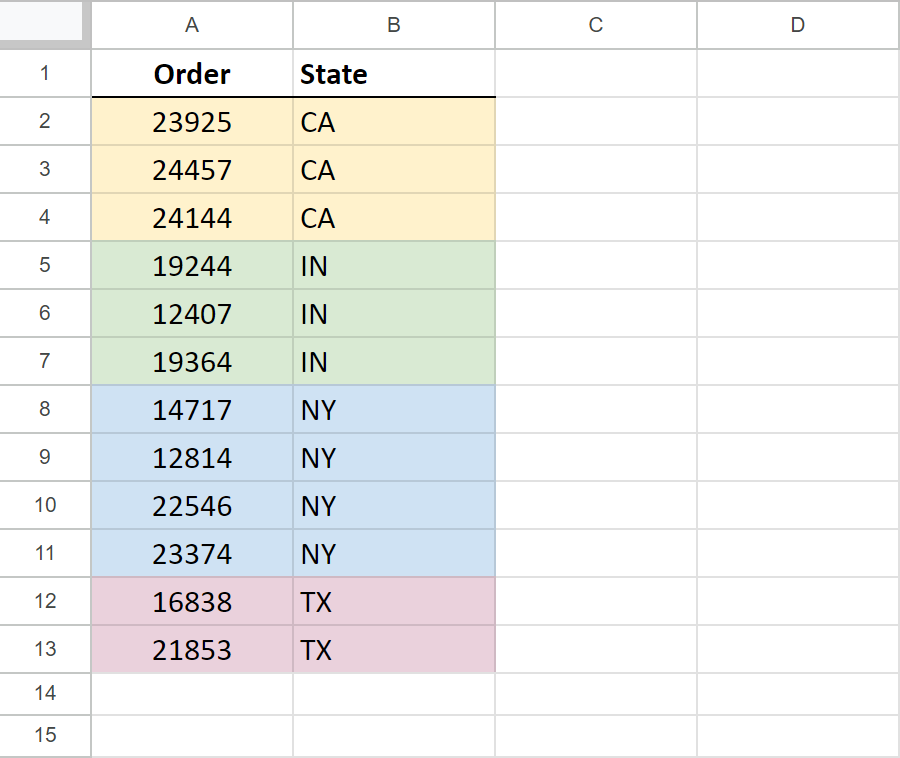Select column B header

[x=393, y=26]
